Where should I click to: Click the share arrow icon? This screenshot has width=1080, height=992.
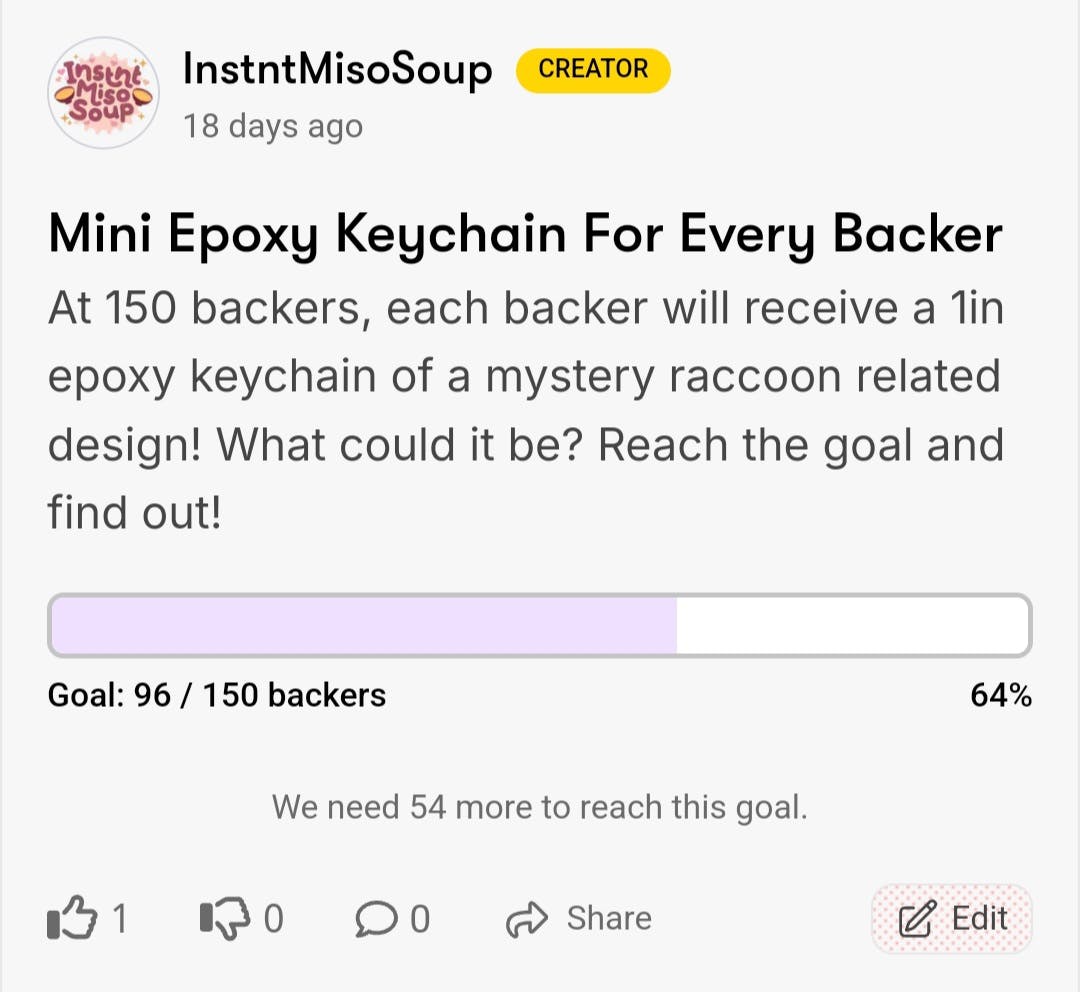[528, 919]
